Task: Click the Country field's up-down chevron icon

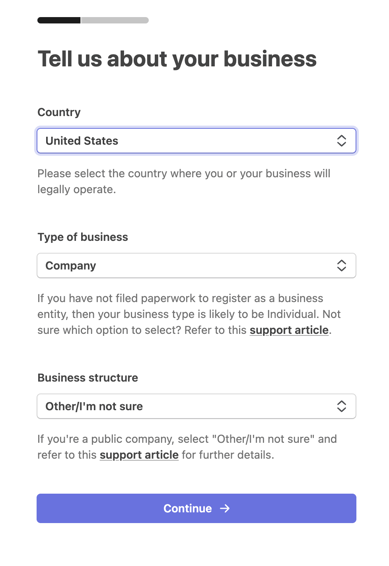Action: click(x=341, y=141)
